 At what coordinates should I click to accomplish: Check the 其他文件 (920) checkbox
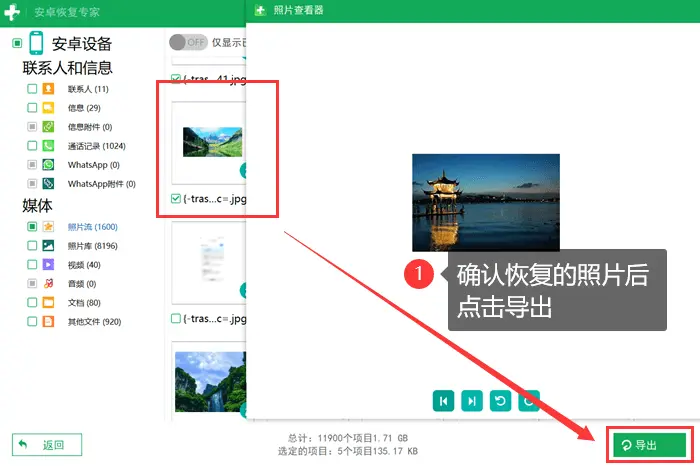pos(32,321)
